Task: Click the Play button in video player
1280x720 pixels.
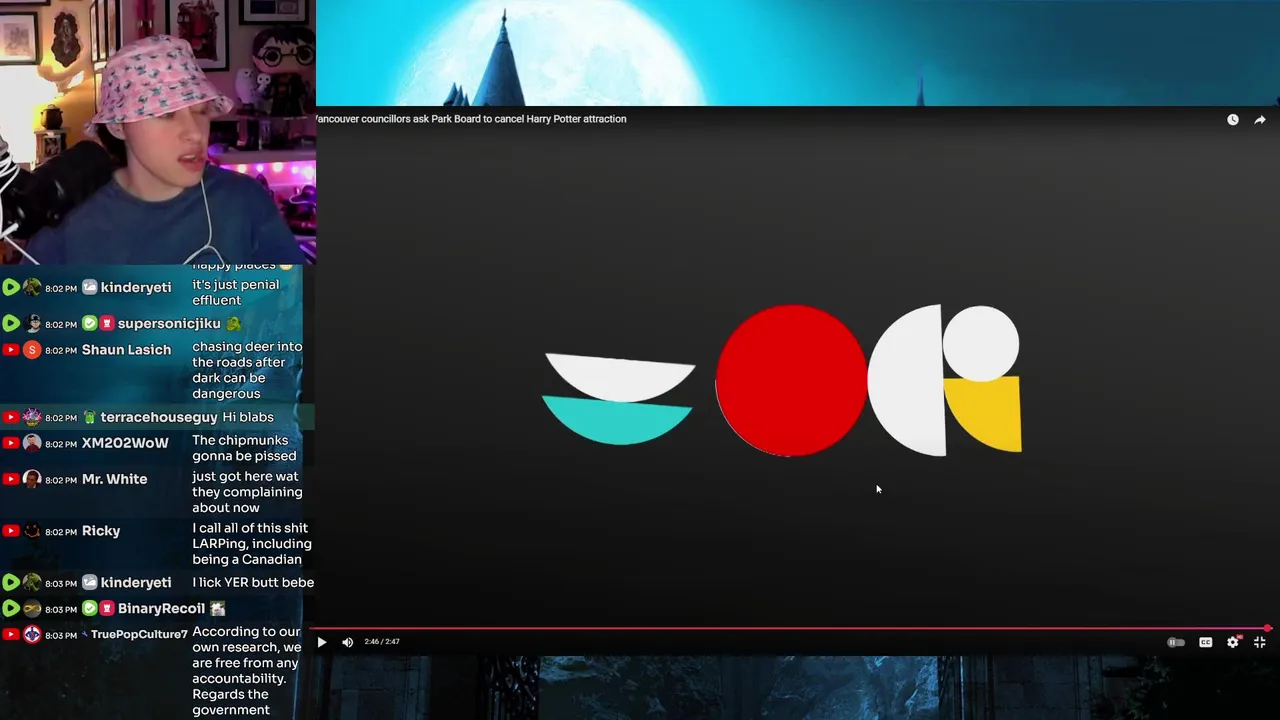Action: (x=321, y=642)
